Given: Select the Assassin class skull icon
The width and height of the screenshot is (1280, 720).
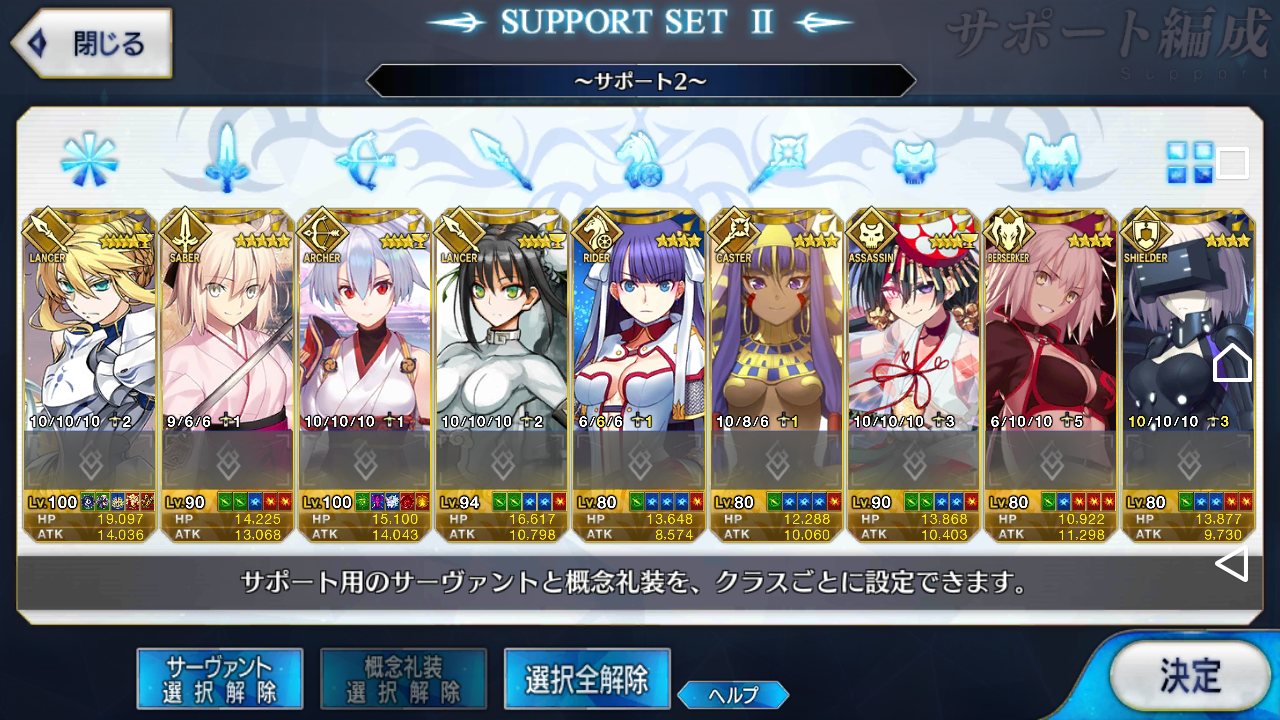Looking at the screenshot, I should pyautogui.click(x=914, y=160).
